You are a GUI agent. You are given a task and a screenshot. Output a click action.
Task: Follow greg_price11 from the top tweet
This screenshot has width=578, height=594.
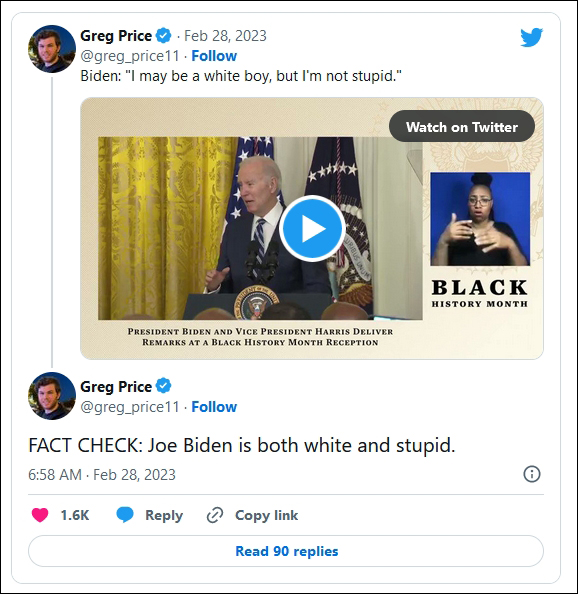point(214,56)
